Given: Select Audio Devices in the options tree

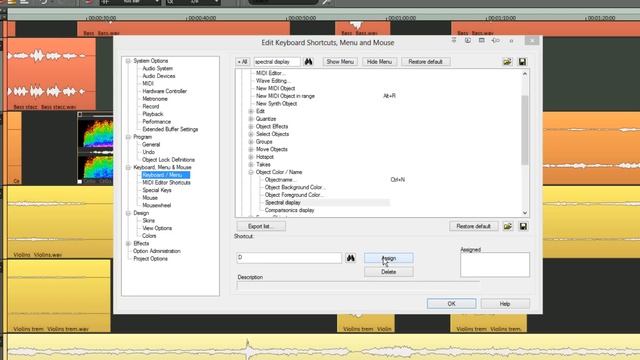Looking at the screenshot, I should click(x=159, y=76).
